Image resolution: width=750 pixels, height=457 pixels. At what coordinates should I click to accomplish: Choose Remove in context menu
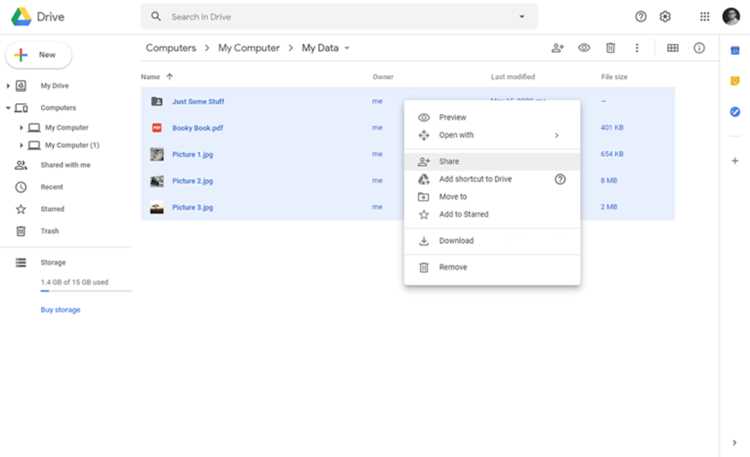point(492,267)
